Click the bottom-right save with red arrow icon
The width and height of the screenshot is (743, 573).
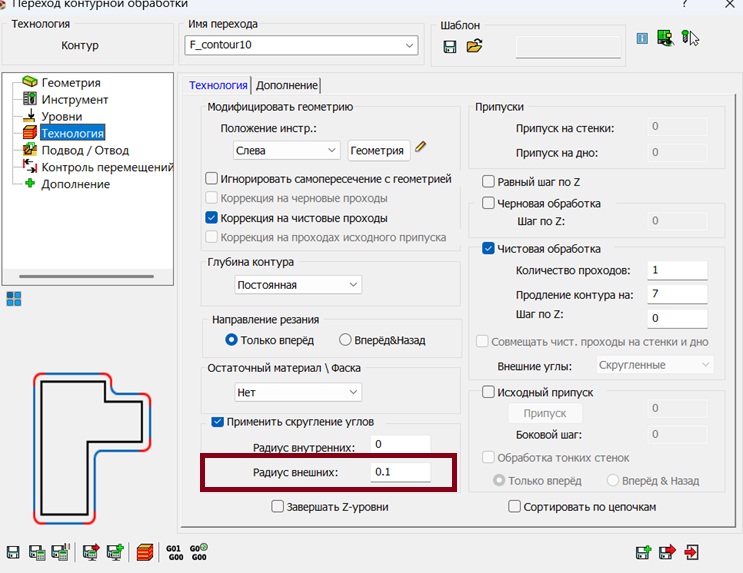(x=667, y=552)
